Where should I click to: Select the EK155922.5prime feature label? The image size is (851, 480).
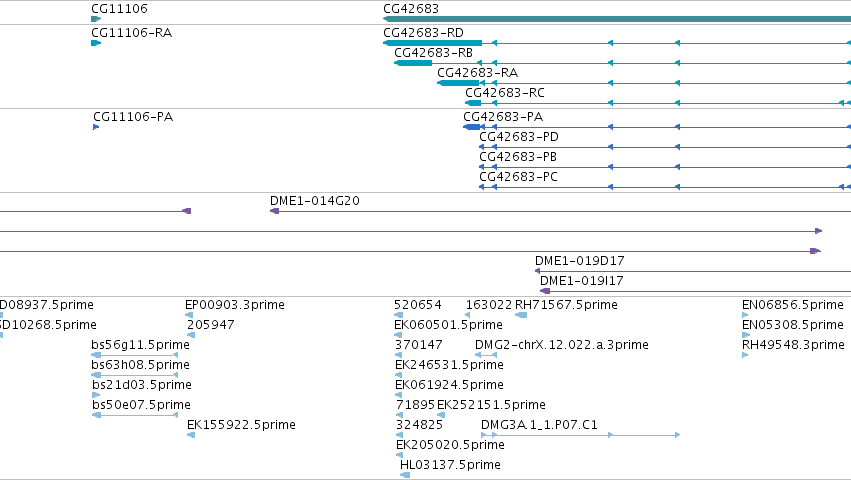point(242,425)
